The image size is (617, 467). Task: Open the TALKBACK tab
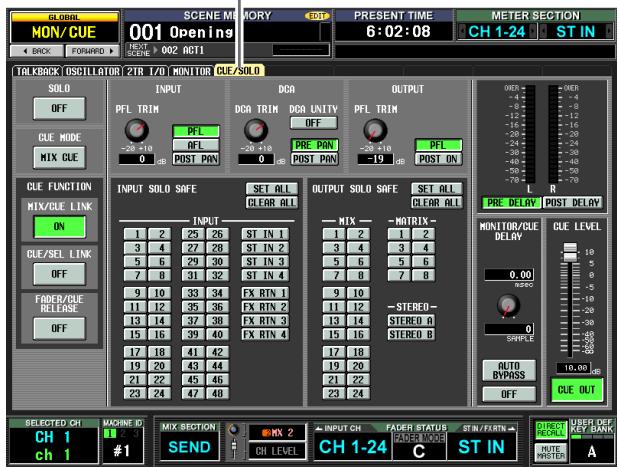pyautogui.click(x=37, y=71)
